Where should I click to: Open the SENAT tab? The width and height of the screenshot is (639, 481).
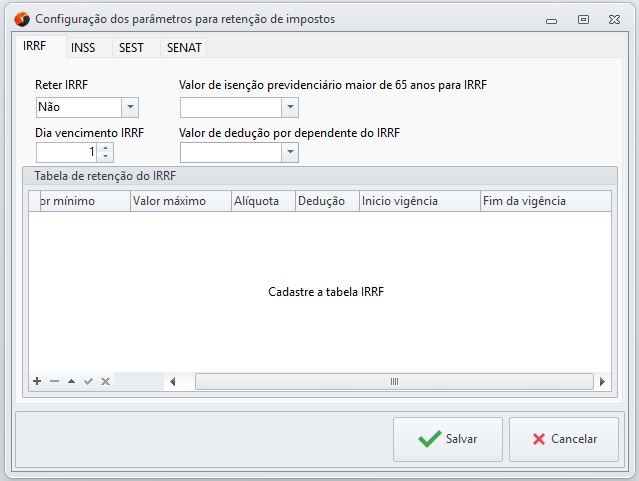click(x=182, y=47)
